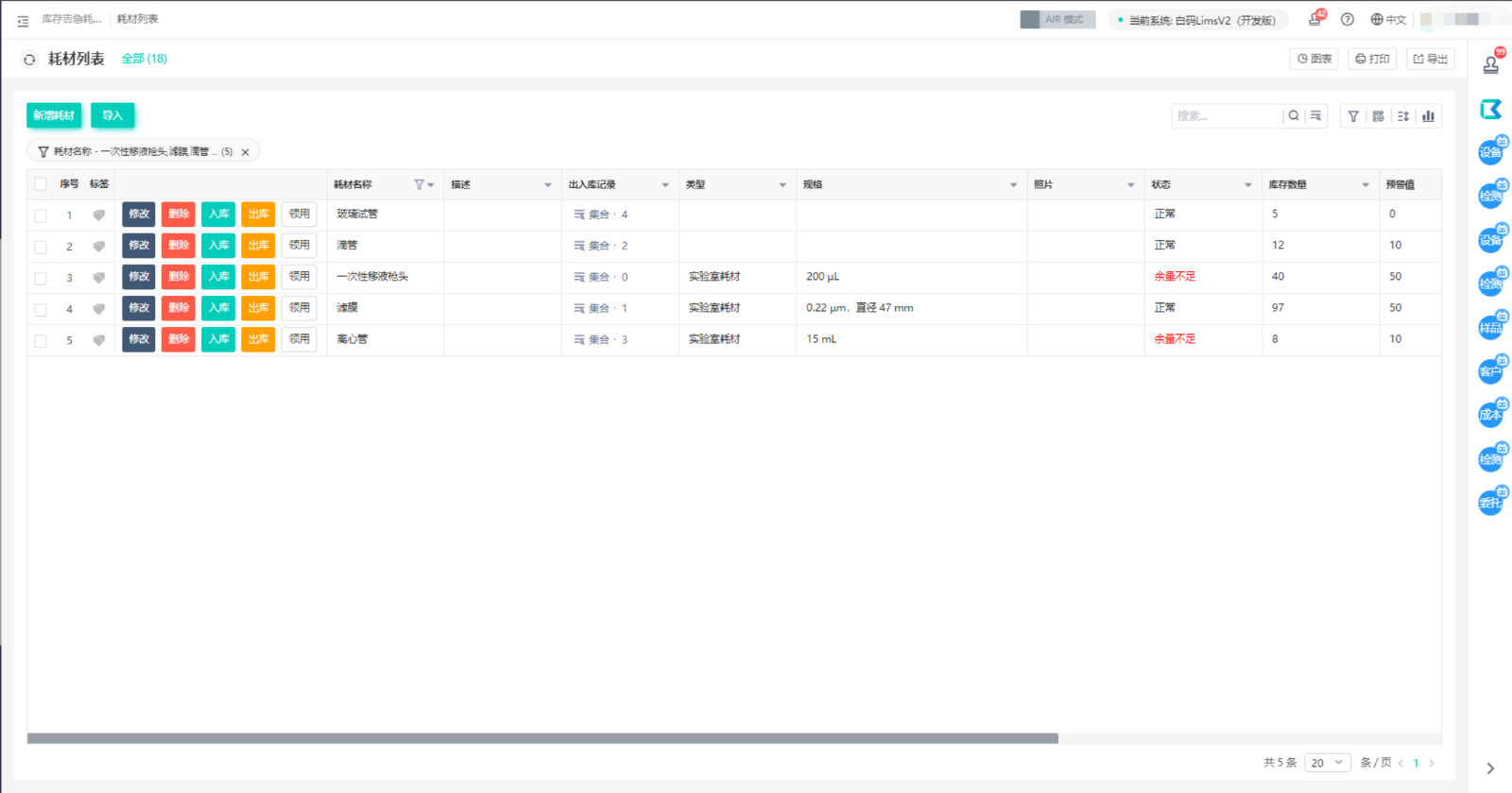Type in the 搜索 search field
Image resolution: width=1512 pixels, height=793 pixels.
click(1227, 116)
